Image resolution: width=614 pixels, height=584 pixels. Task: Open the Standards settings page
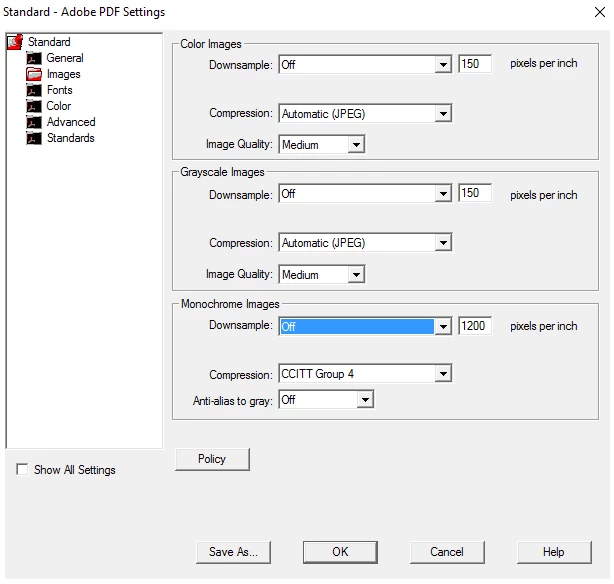[x=70, y=138]
